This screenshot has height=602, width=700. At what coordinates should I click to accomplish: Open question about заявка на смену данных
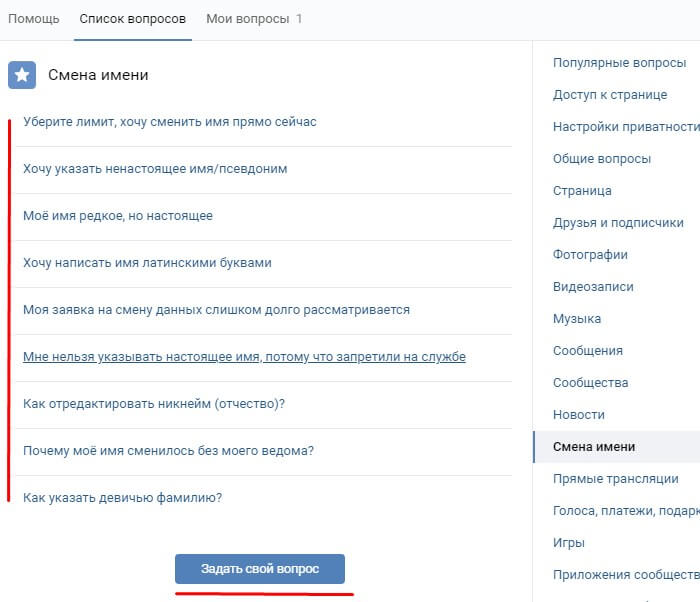coord(216,309)
